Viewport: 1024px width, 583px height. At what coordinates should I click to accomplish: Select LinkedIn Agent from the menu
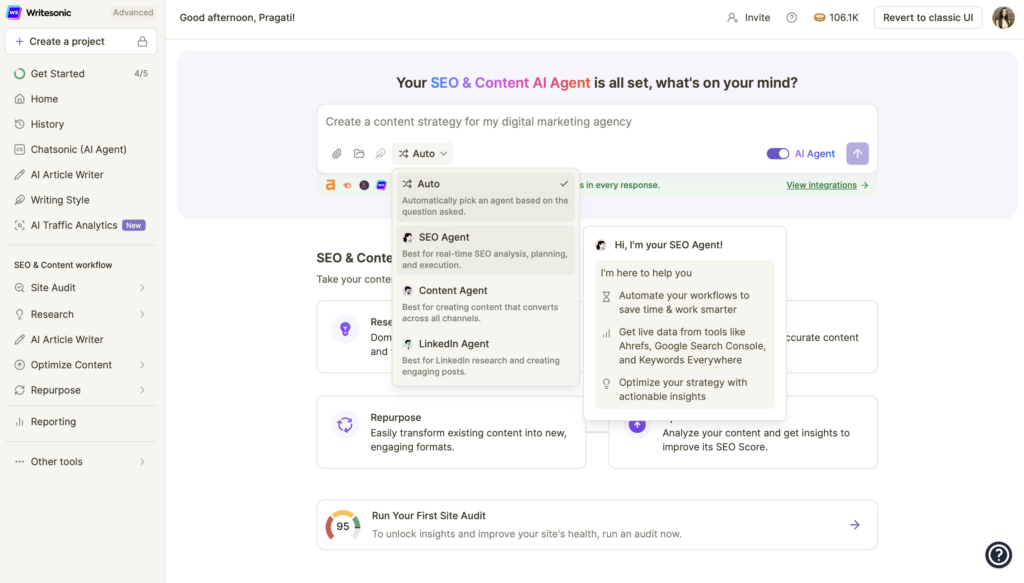485,357
